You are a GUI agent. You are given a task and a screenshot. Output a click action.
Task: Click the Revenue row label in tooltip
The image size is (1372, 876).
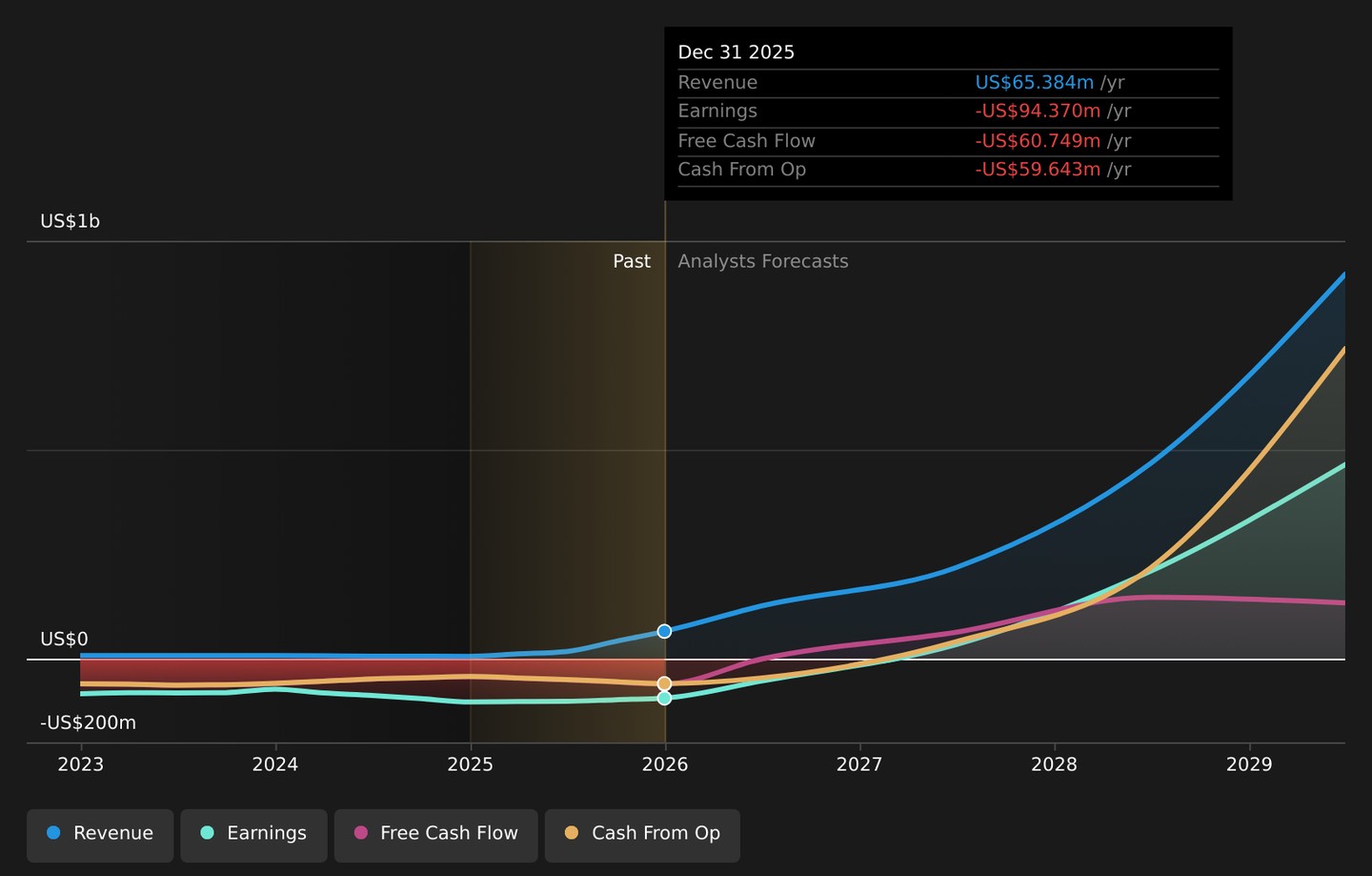(x=717, y=83)
